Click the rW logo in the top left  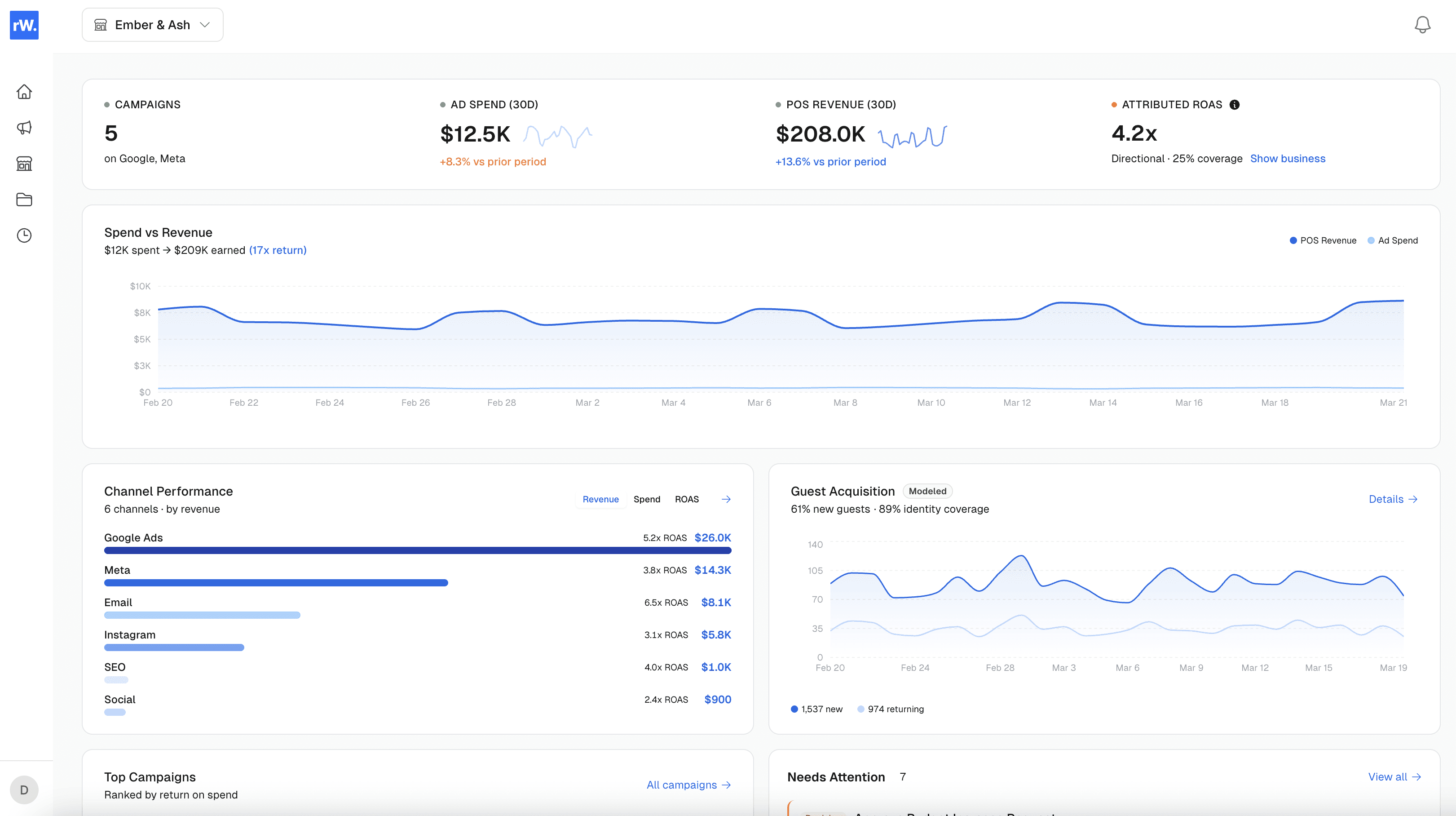click(x=24, y=25)
